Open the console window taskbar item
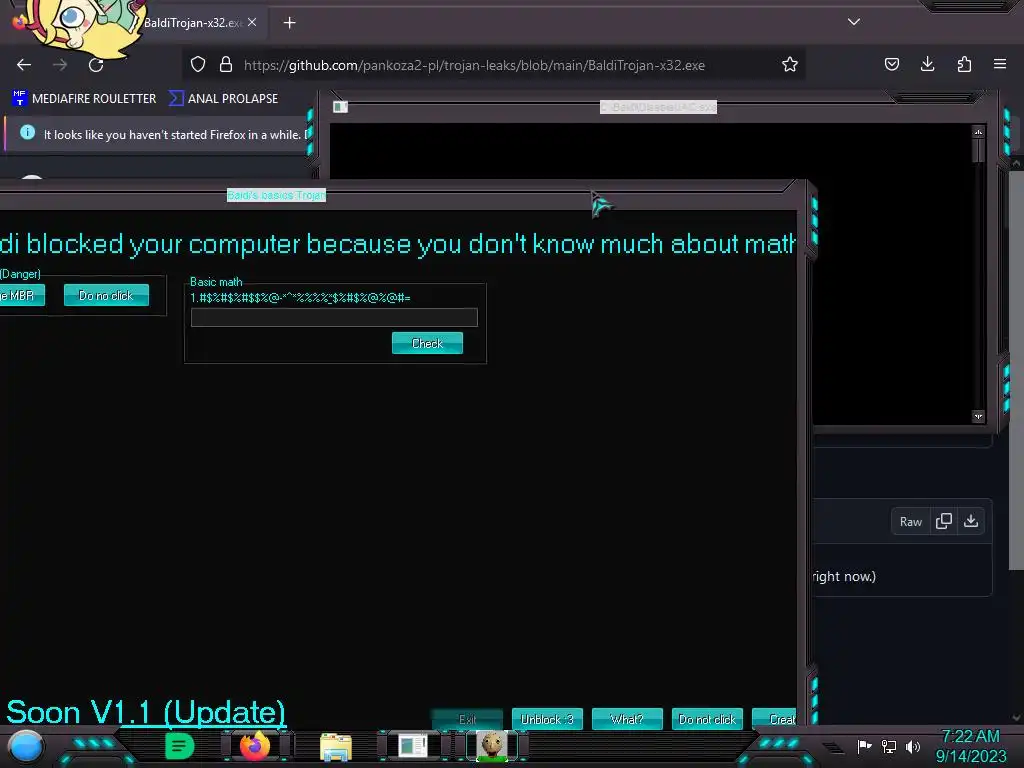Image resolution: width=1024 pixels, height=768 pixels. click(413, 746)
